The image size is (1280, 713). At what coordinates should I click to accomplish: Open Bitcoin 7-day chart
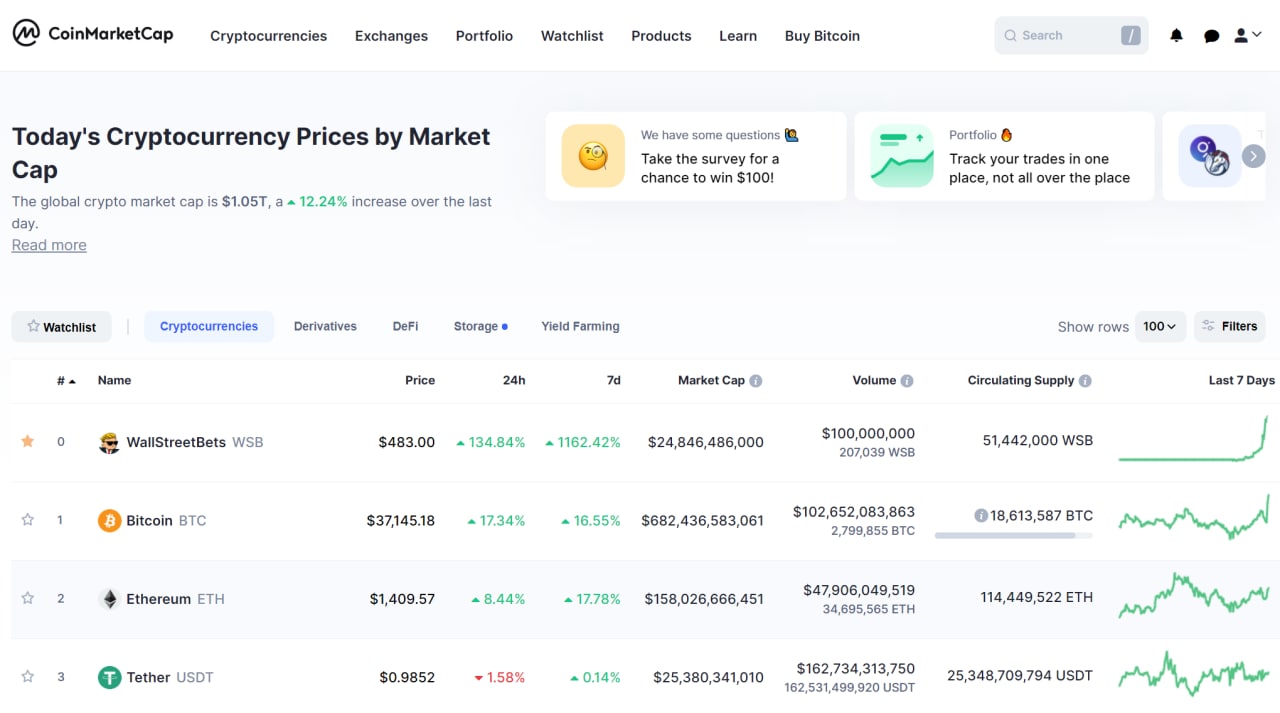point(1194,518)
